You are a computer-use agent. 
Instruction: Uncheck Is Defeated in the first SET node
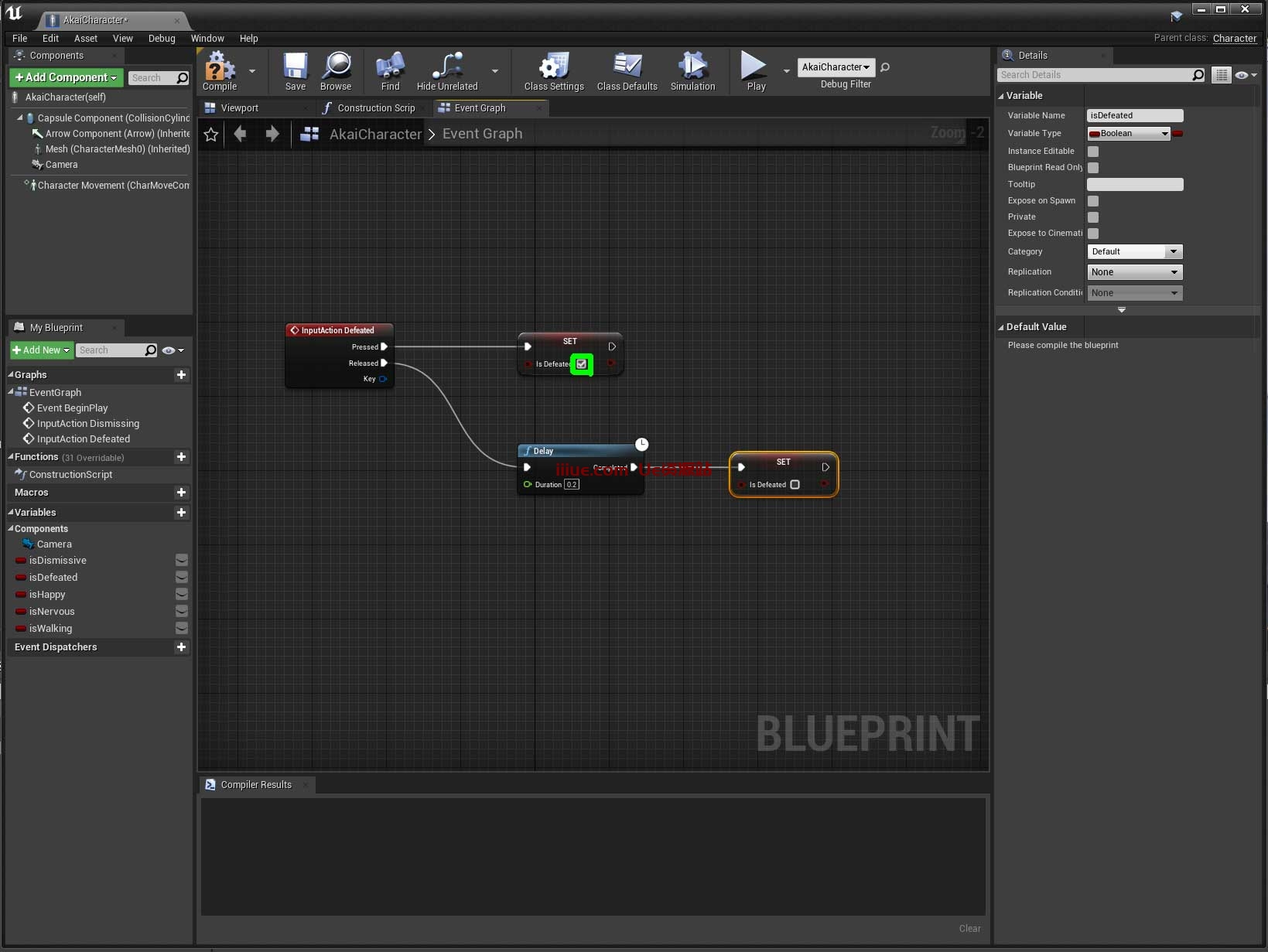pos(582,364)
